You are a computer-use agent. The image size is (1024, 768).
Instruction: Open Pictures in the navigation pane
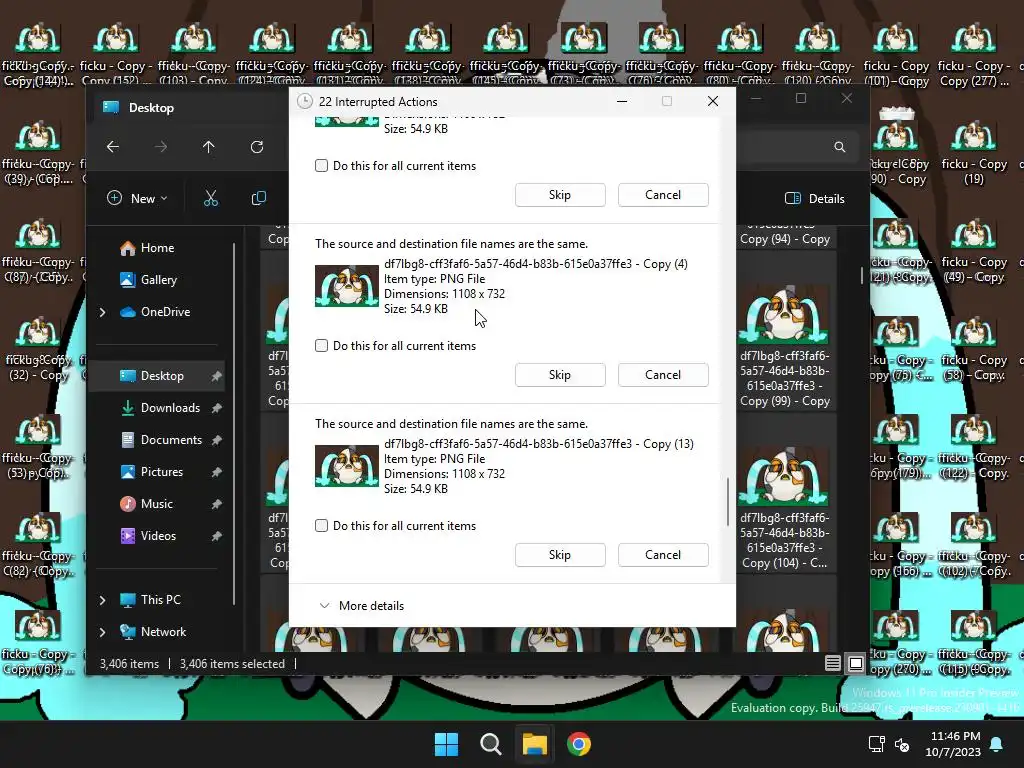click(x=161, y=472)
